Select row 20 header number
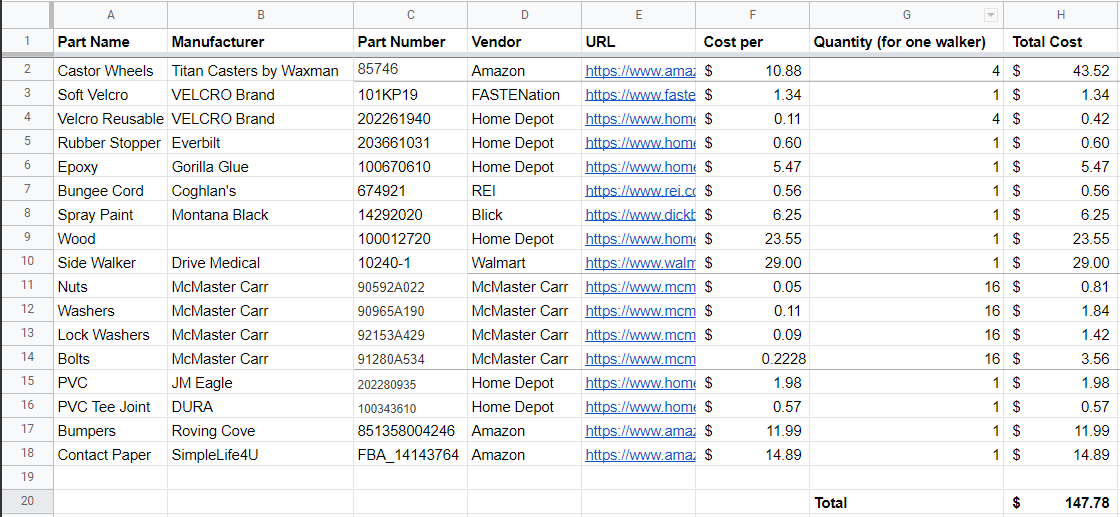Viewport: 1120px width, 517px height. (26, 503)
